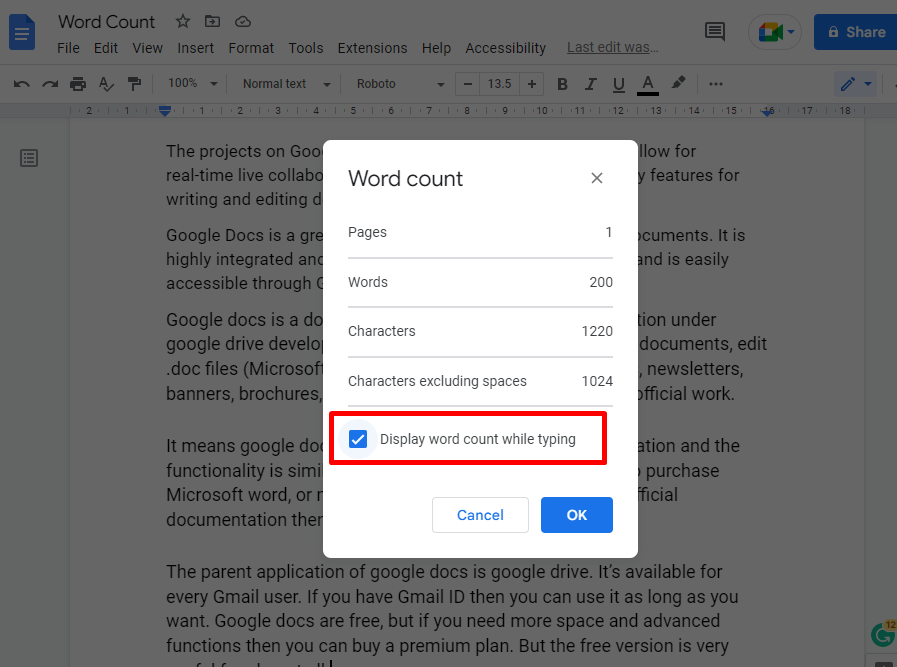Run spelling and grammar check icon
The width and height of the screenshot is (897, 667).
[x=106, y=84]
